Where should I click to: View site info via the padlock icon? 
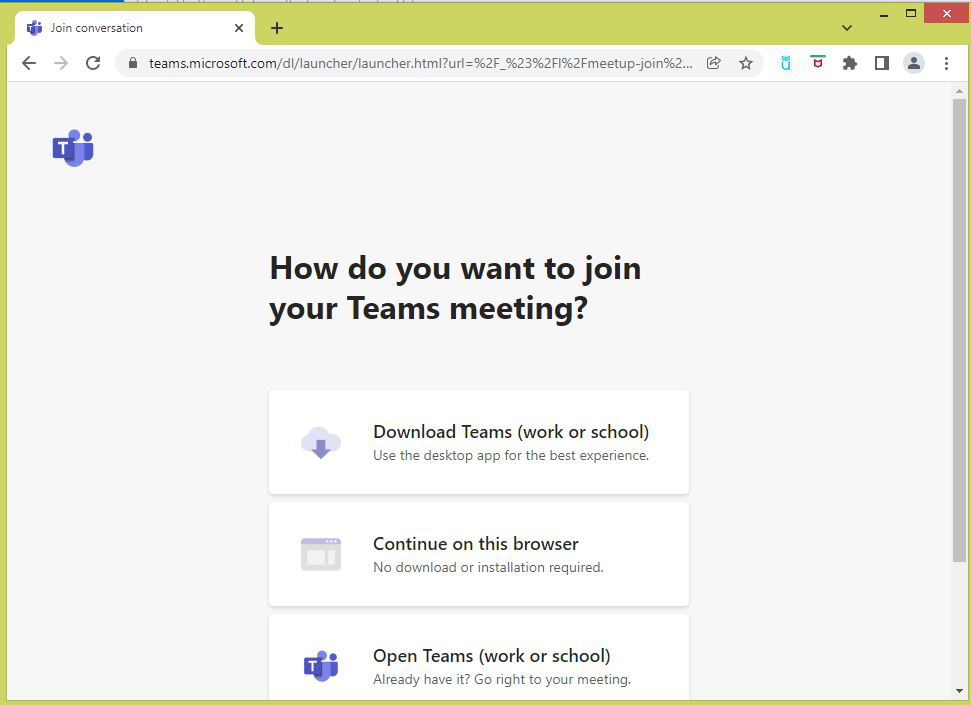click(x=133, y=63)
